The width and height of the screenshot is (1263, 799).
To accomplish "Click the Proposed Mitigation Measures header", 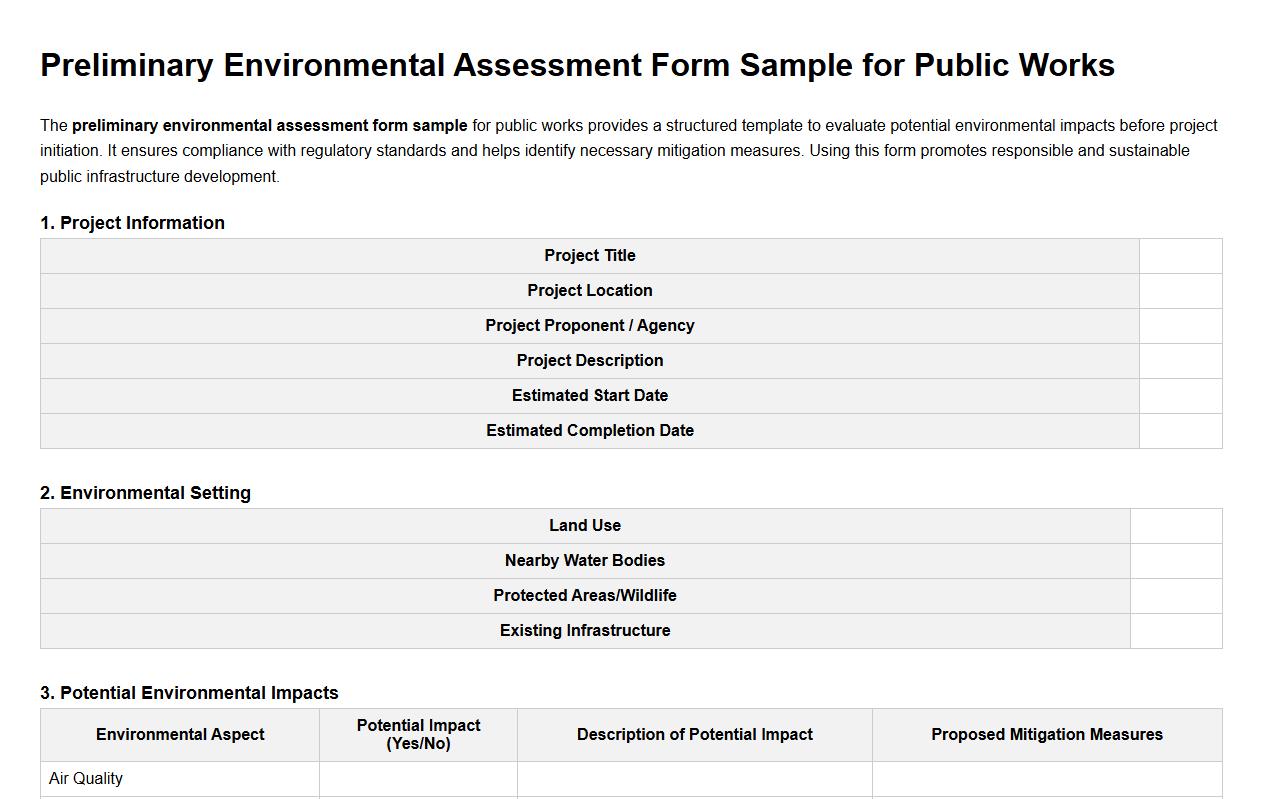I will pos(1046,734).
